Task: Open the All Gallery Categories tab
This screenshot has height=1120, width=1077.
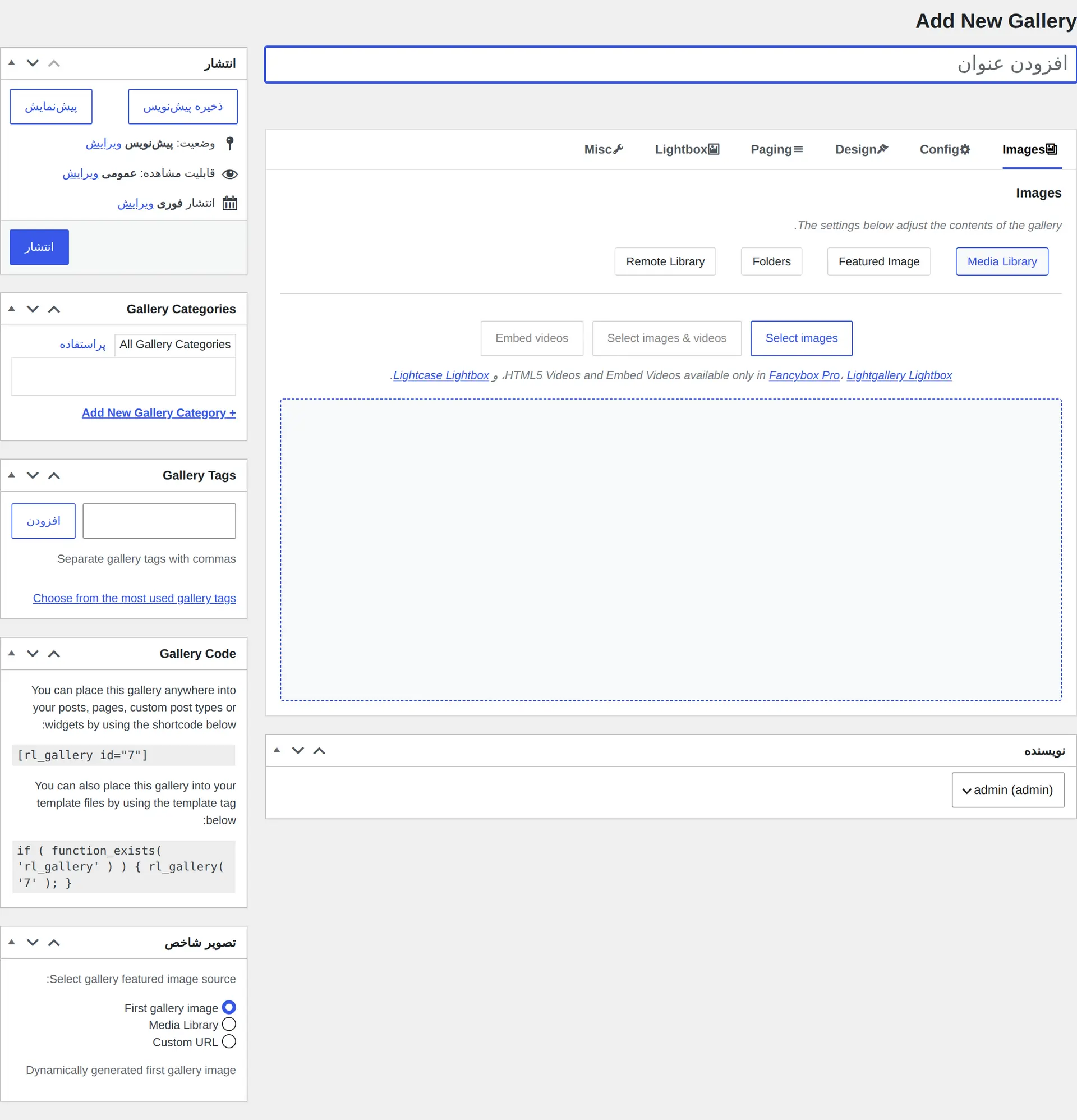Action: (175, 345)
